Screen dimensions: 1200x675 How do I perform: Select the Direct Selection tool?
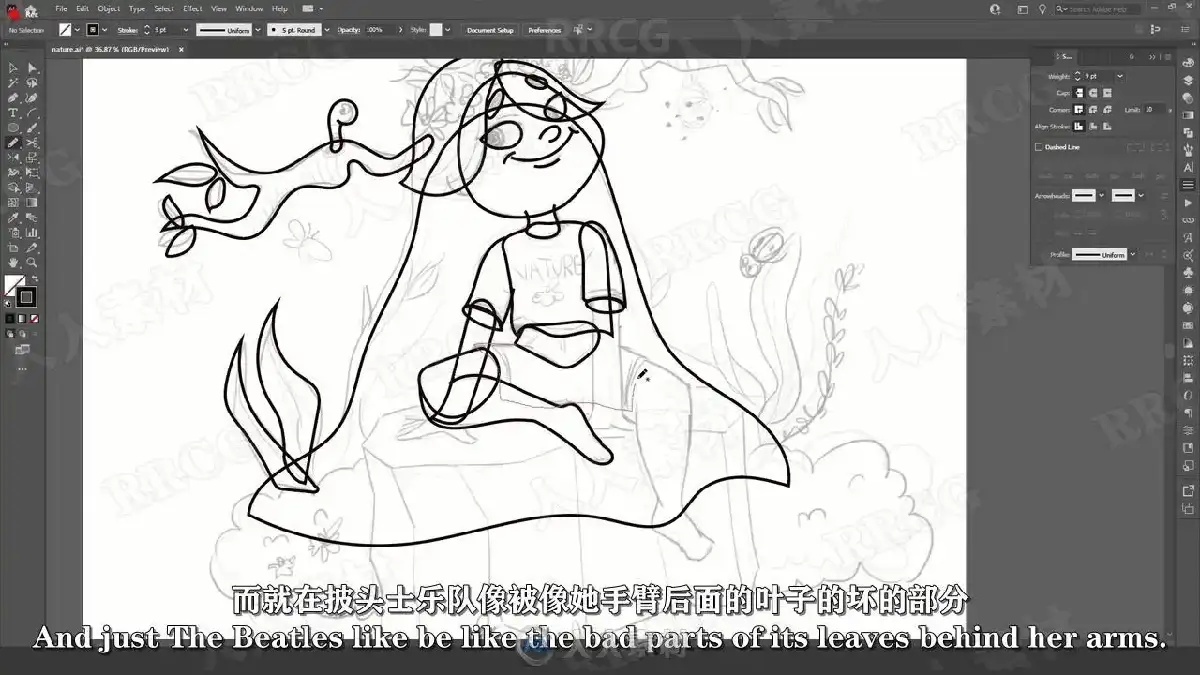tap(32, 68)
